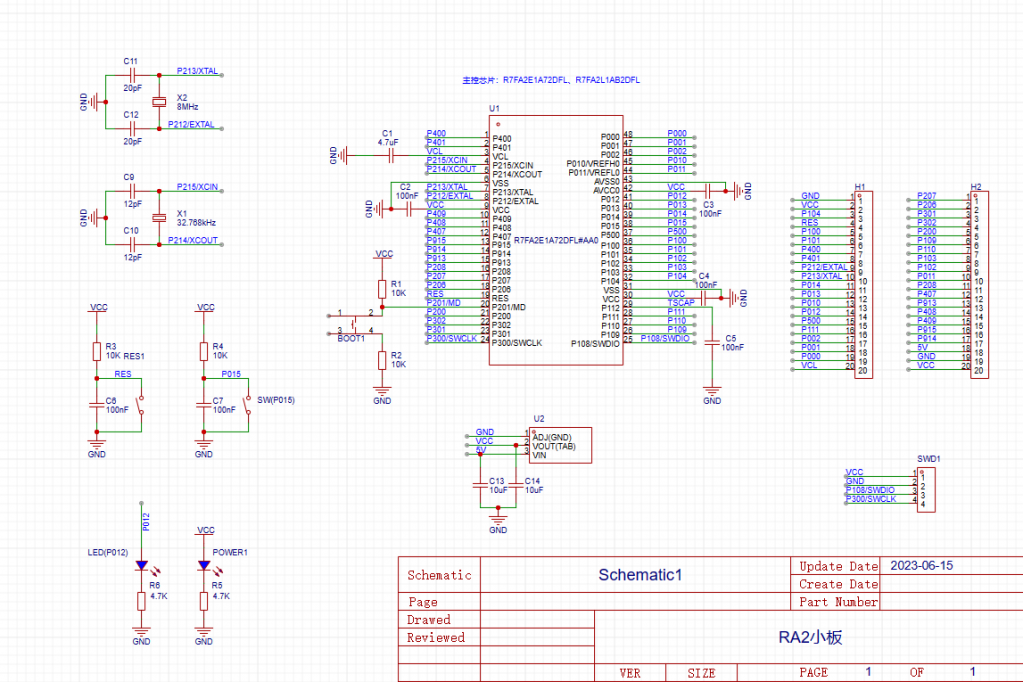Screen dimensions: 1023x682
Task: Select the LED(P012) diode symbol
Action: pos(142,565)
